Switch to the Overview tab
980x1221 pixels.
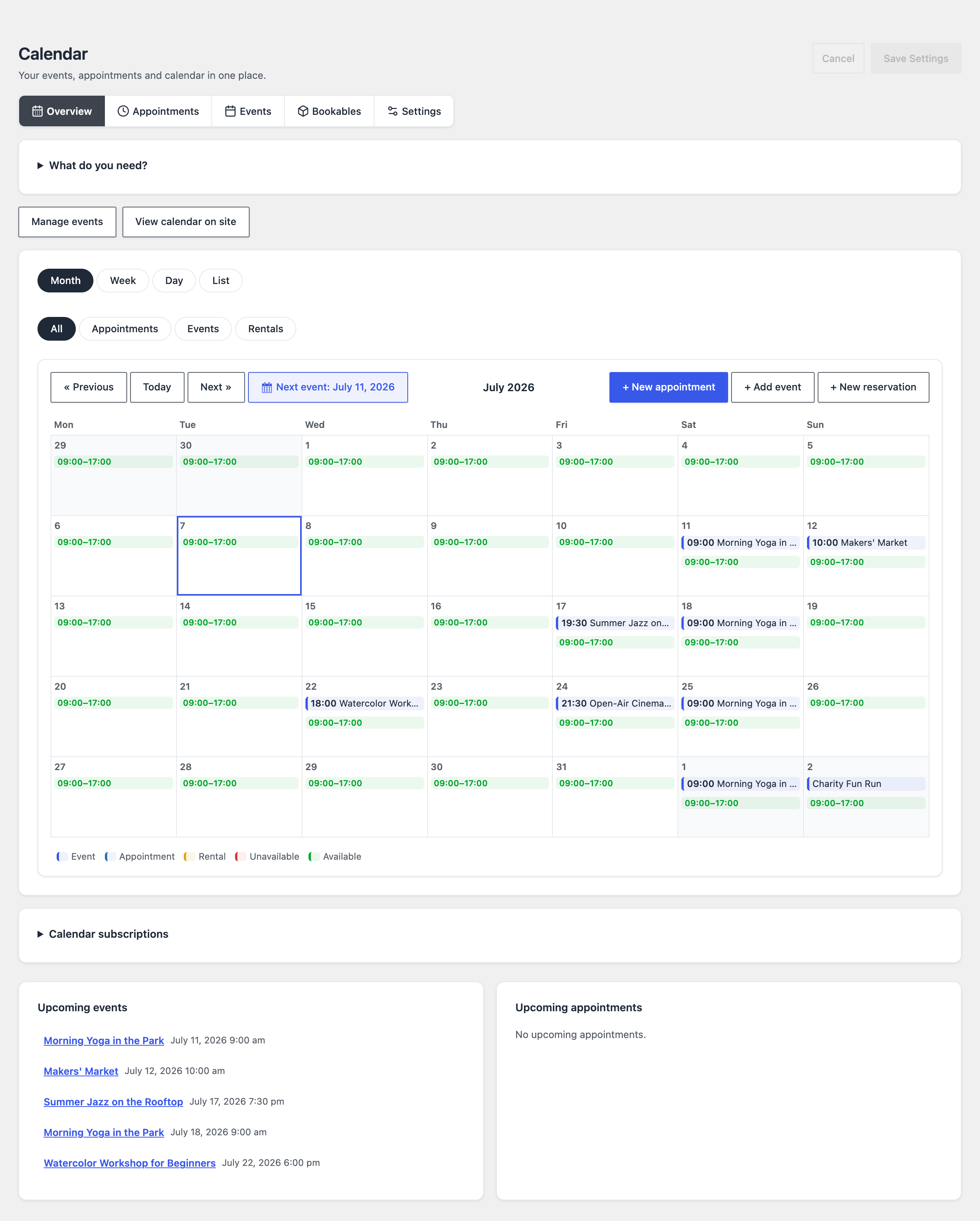coord(62,111)
